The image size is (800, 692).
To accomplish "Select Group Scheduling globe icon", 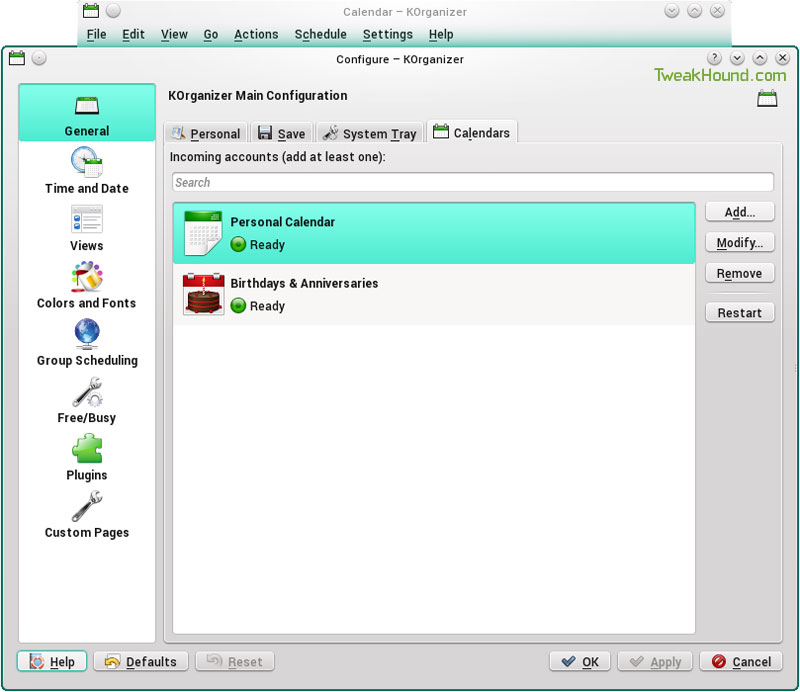I will 87,334.
